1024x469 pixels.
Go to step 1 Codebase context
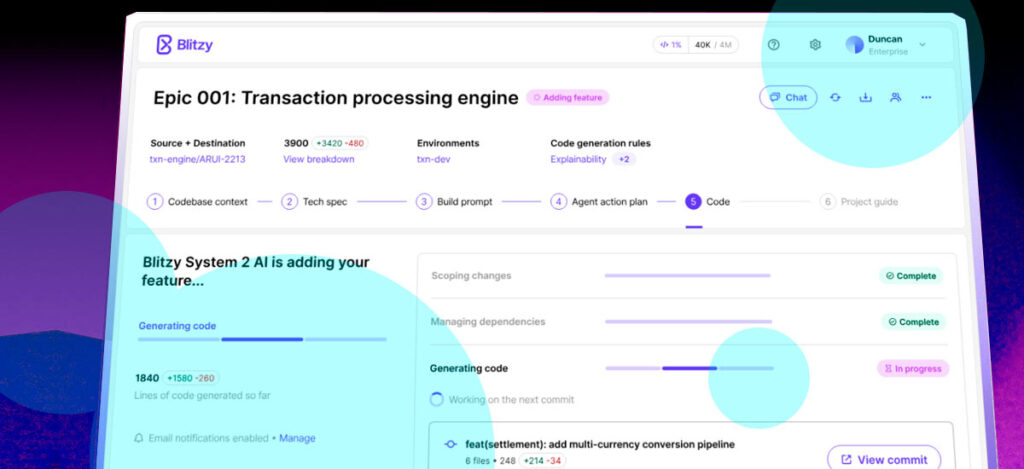pyautogui.click(x=197, y=202)
